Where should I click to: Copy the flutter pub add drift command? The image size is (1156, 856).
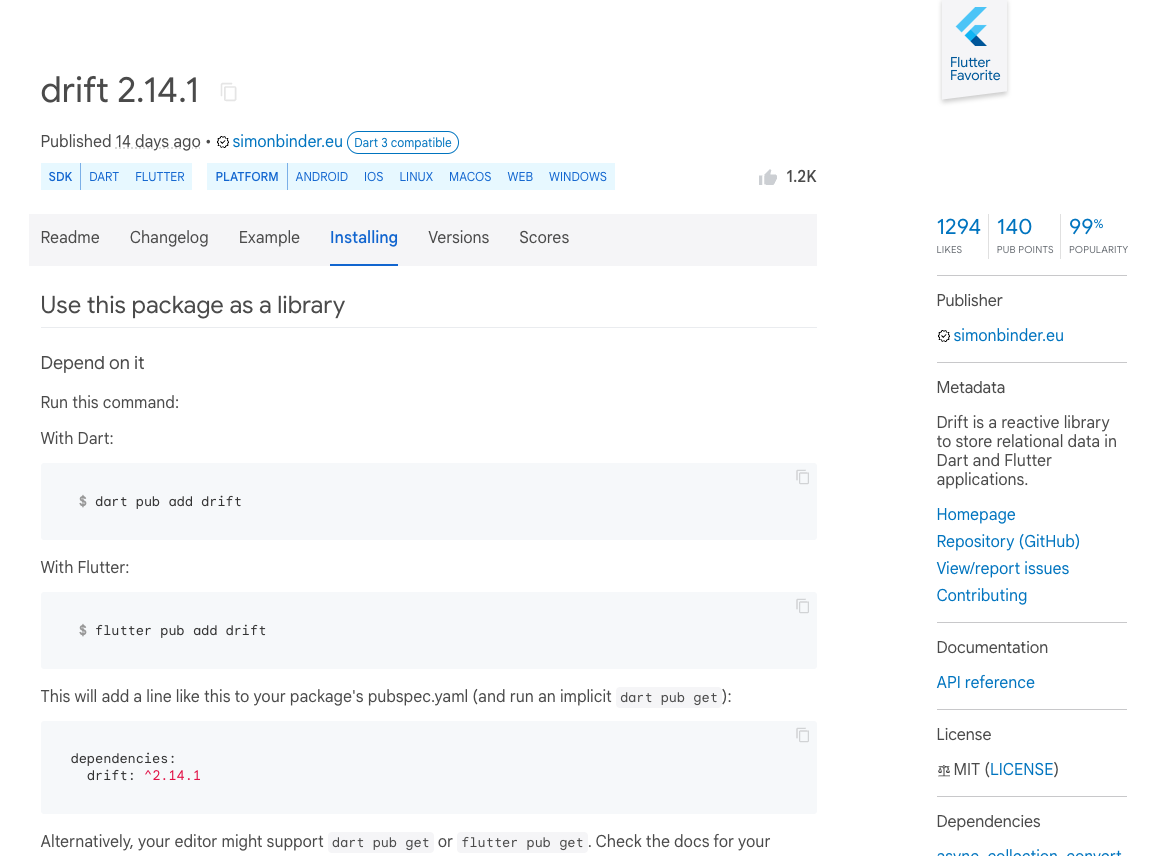(802, 606)
